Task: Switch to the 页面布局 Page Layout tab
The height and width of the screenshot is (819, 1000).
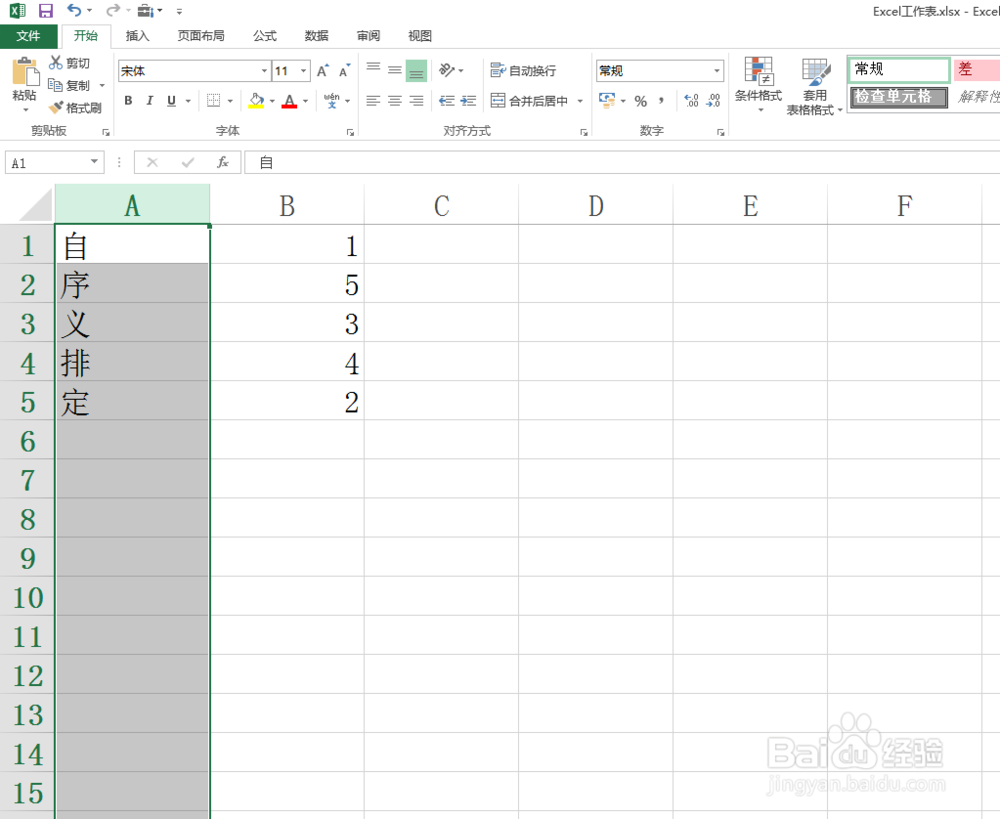Action: point(201,36)
